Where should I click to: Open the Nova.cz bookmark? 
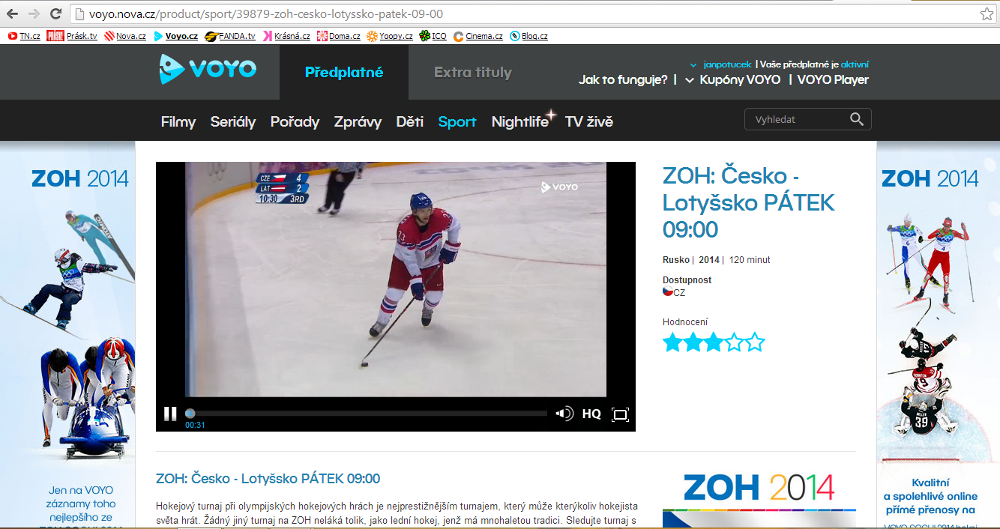tap(126, 36)
